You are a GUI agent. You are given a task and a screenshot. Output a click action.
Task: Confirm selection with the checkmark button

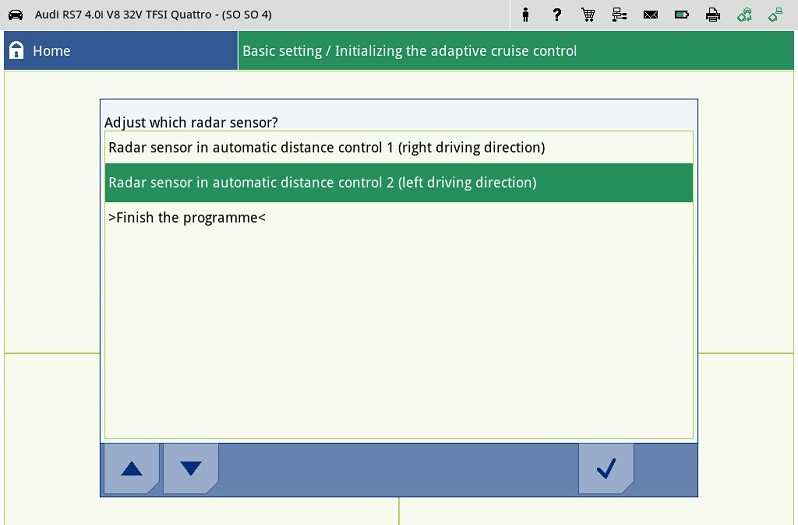(x=605, y=468)
